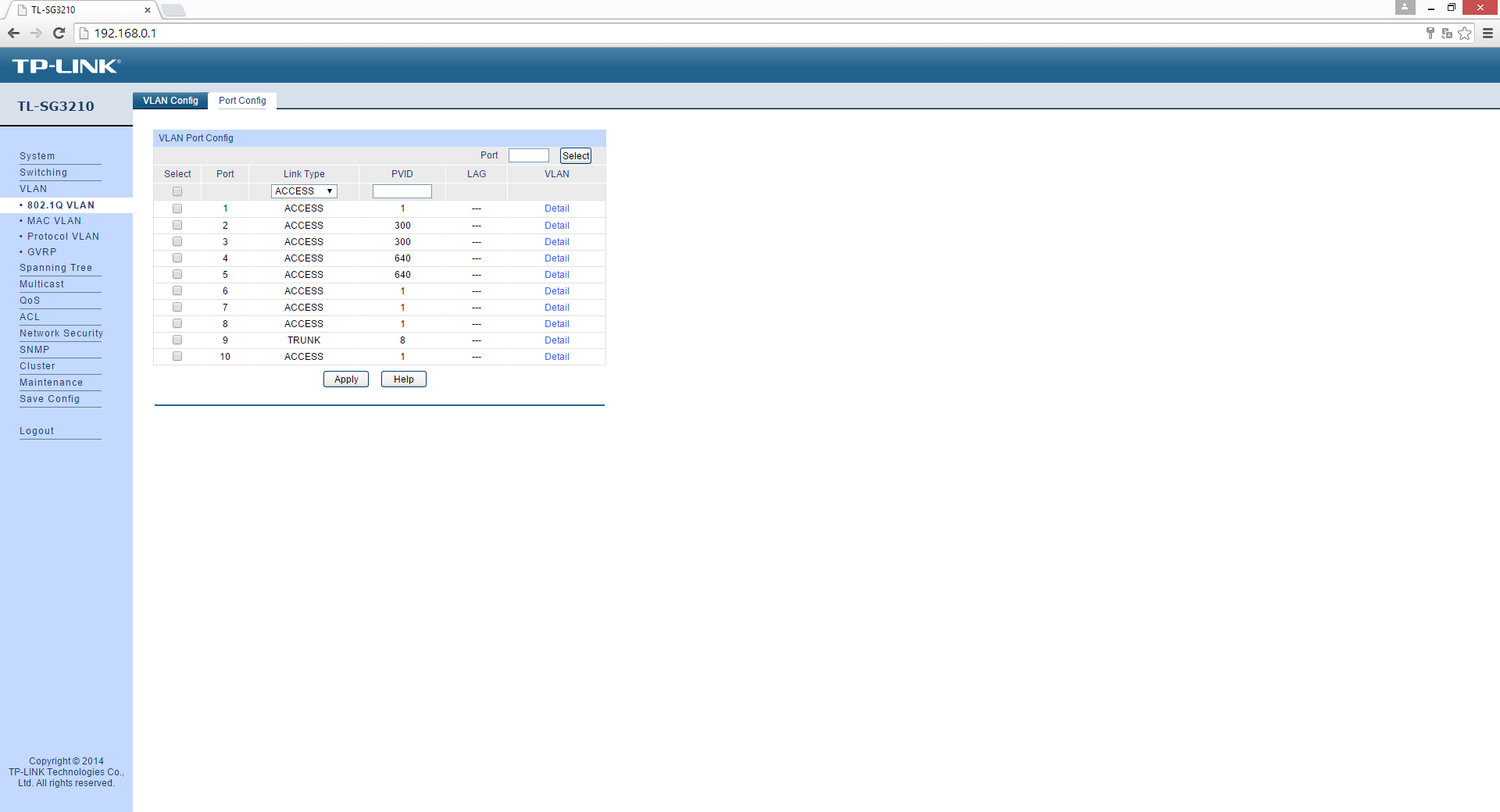Click the browser back arrow icon
Screen dimensions: 1500x812
click(x=13, y=33)
